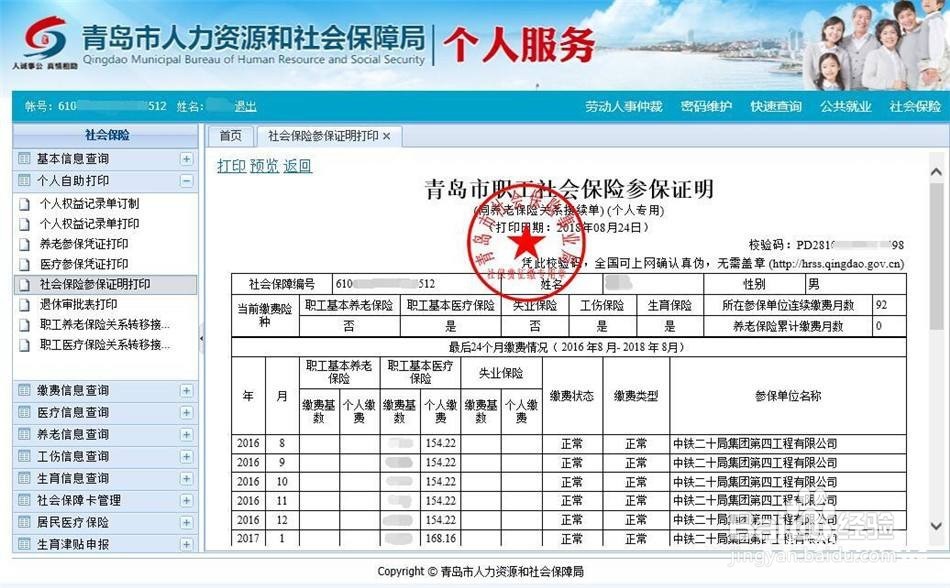Click the 2017 year cell

(248, 538)
